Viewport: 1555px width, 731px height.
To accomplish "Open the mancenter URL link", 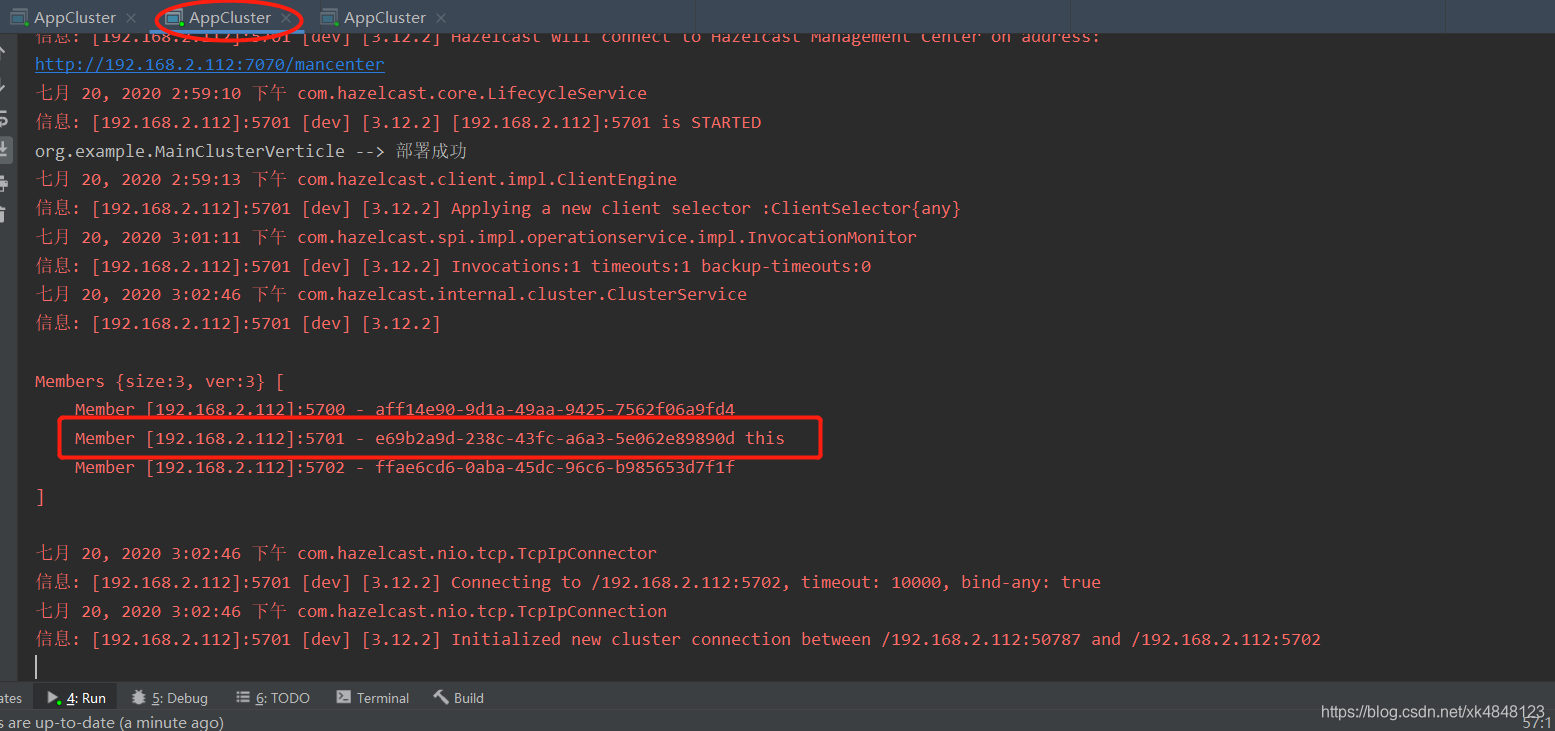I will 209,64.
